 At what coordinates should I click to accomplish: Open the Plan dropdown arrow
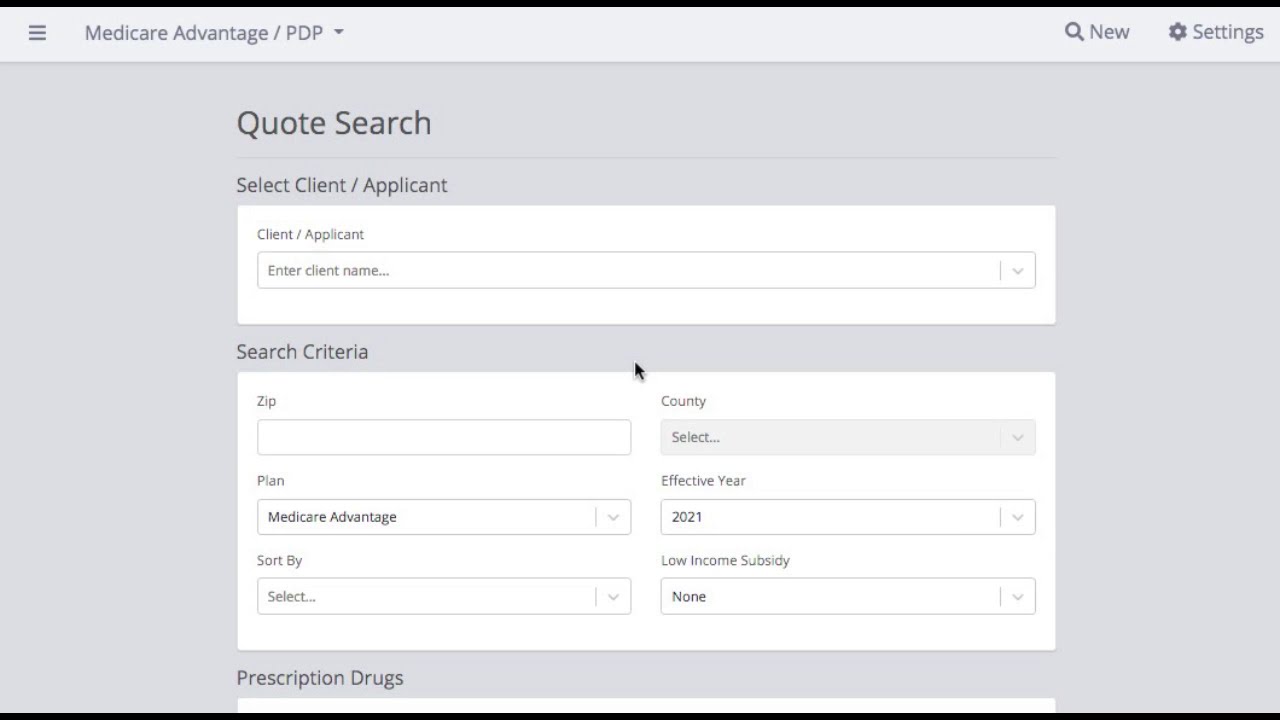coord(613,517)
